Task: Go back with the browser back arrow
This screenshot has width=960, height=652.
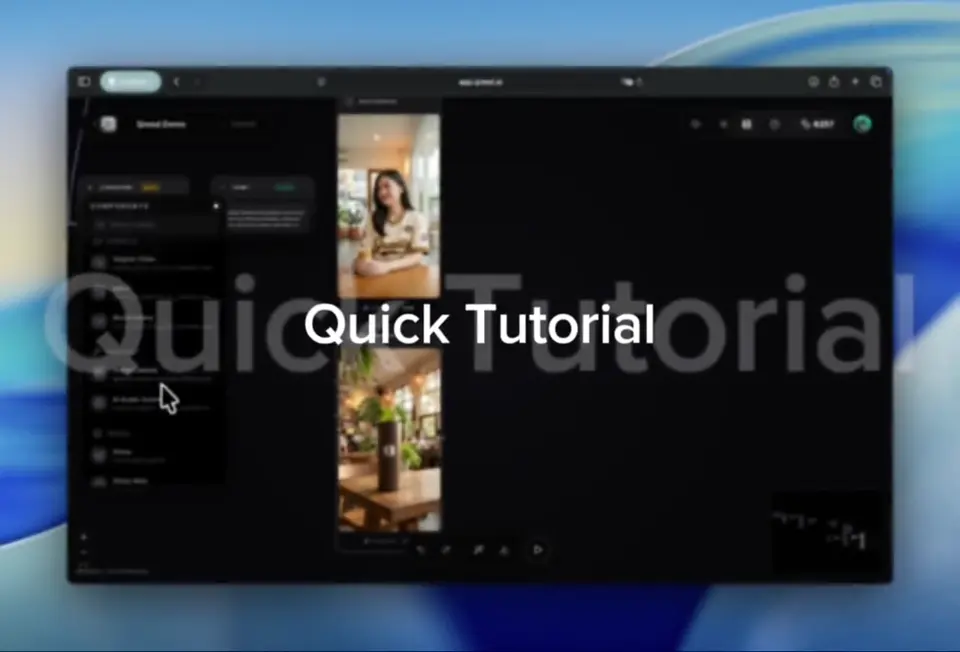Action: coord(177,82)
